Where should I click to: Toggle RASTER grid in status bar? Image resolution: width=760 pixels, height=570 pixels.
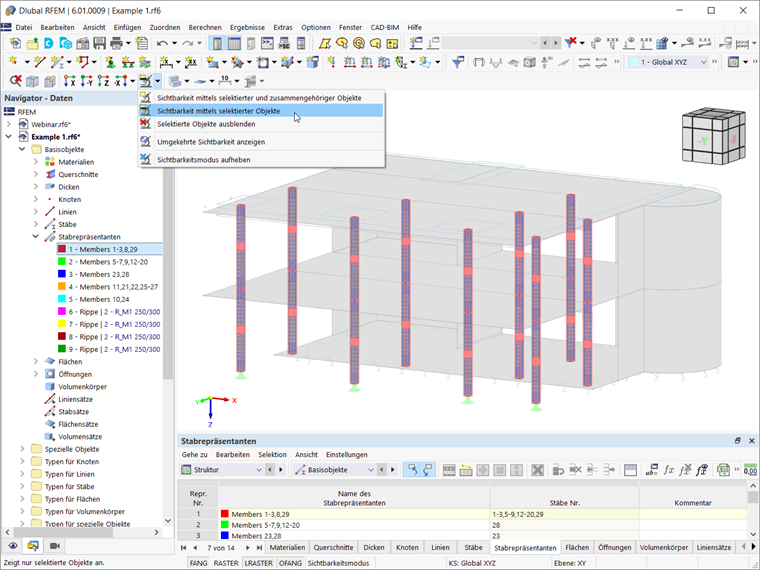(x=226, y=563)
